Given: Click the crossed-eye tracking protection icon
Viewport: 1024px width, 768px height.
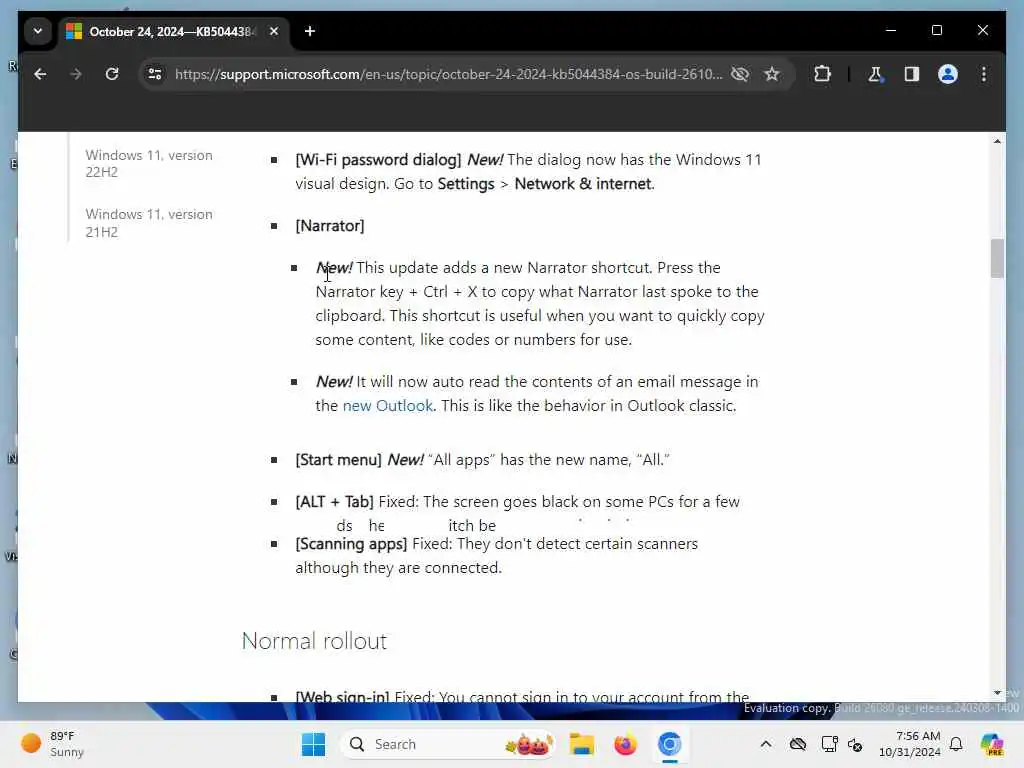Looking at the screenshot, I should point(740,74).
